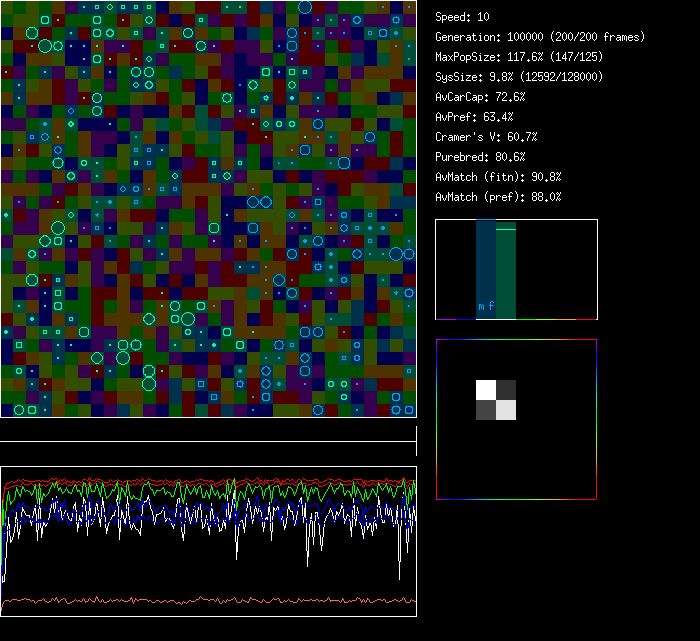Click the dark gray bottom-left matrix cell
Image resolution: width=700 pixels, height=641 pixels.
tap(486, 410)
